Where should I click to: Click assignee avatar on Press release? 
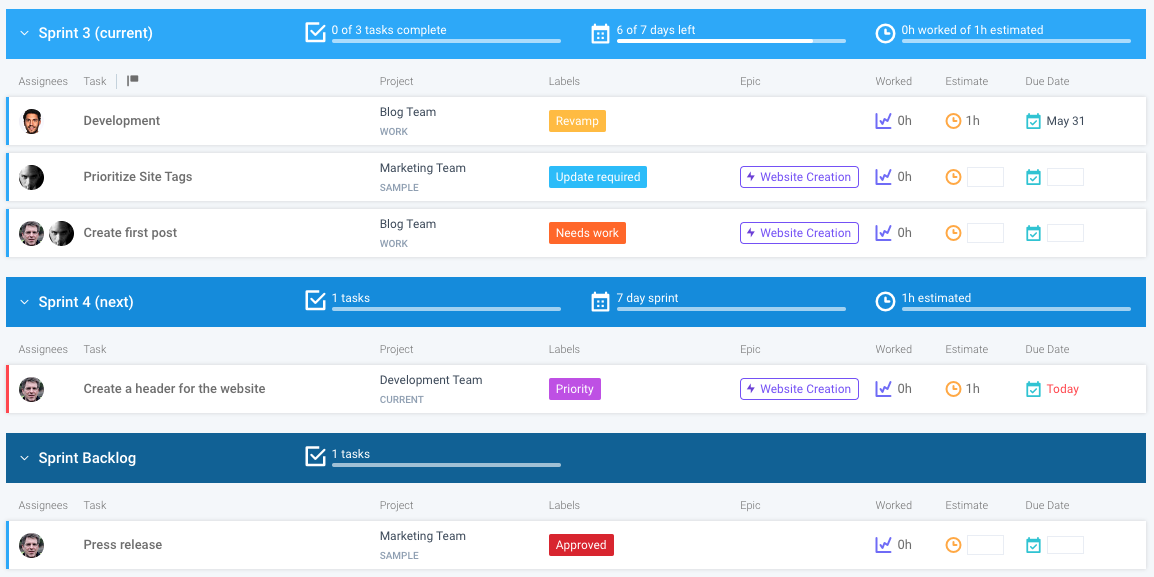click(x=31, y=545)
